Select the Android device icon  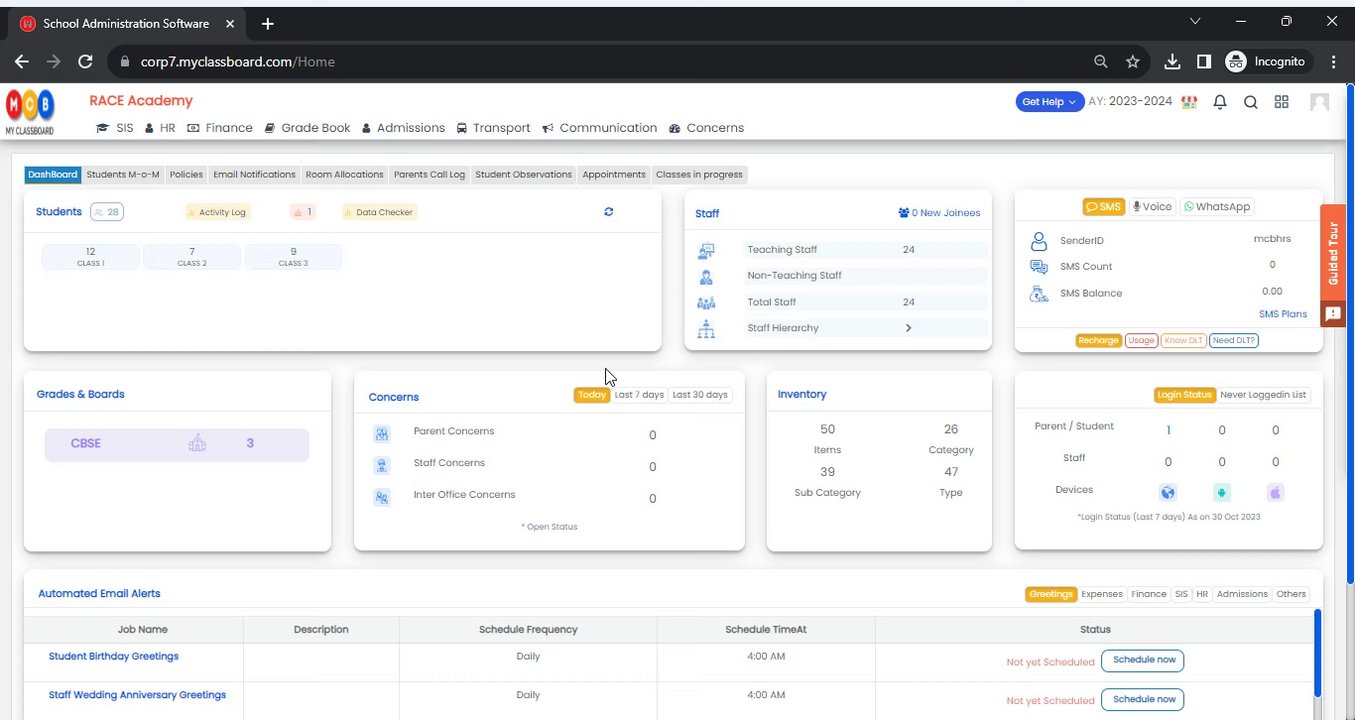click(x=1222, y=492)
